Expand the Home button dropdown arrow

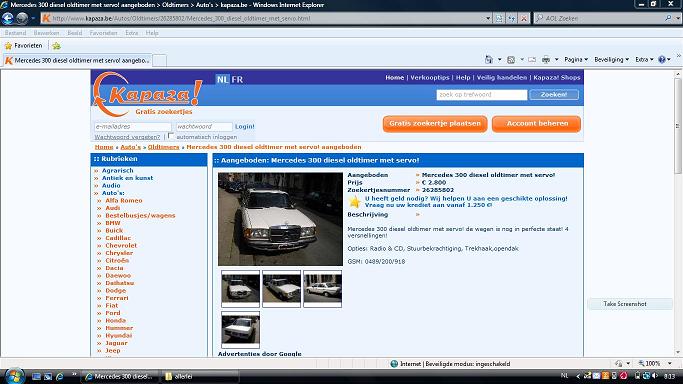click(499, 59)
